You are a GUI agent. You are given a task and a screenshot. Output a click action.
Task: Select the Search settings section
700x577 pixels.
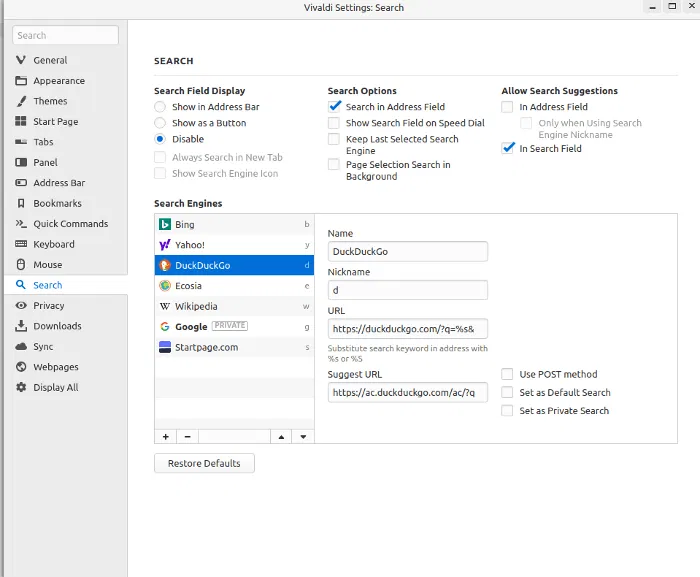[66, 285]
